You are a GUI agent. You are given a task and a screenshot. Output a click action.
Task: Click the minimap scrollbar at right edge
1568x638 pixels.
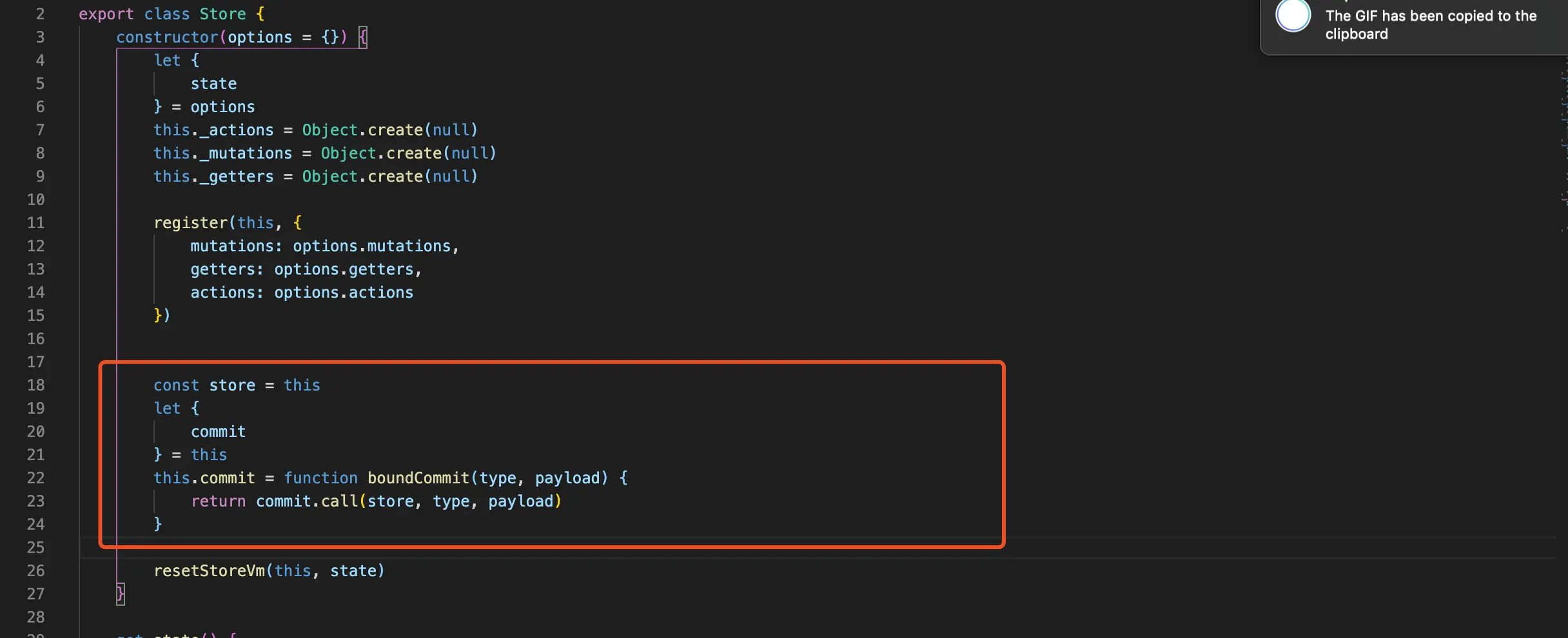[x=1563, y=129]
